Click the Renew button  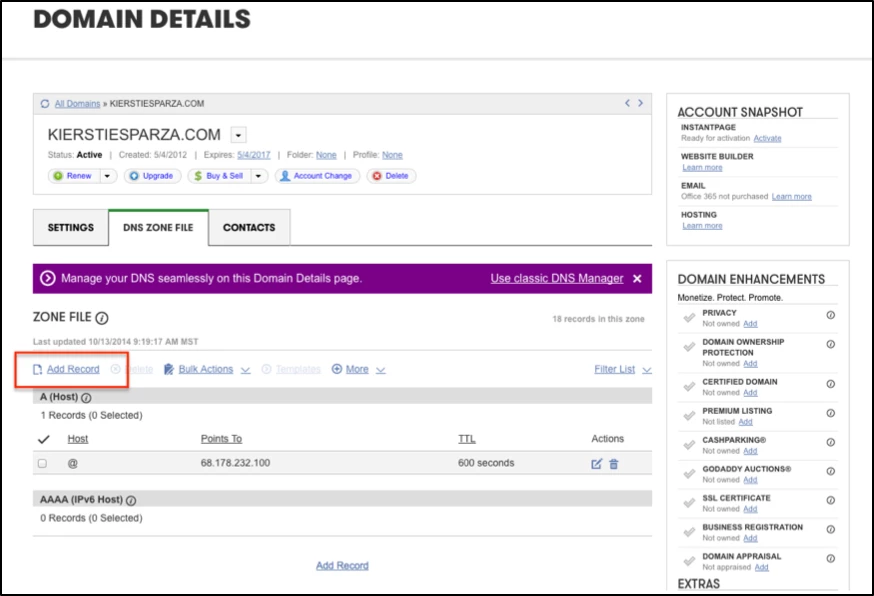[74, 176]
